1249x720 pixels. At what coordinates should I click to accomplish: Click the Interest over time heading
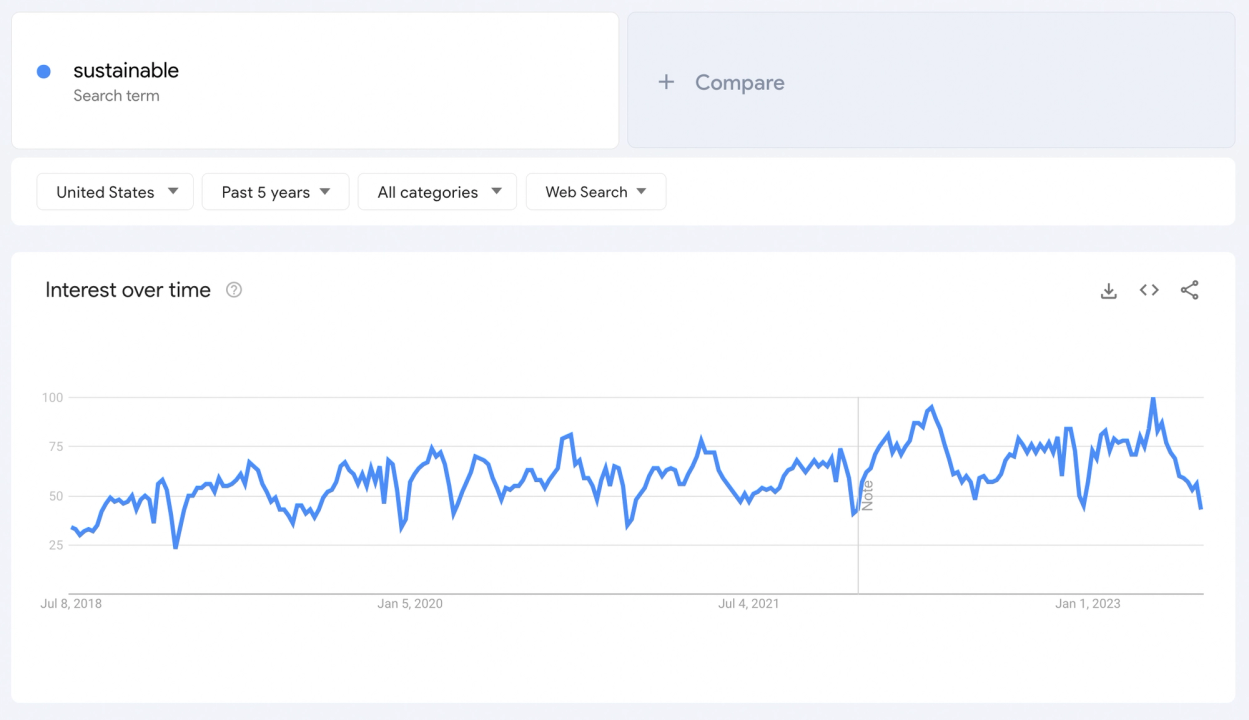point(128,290)
